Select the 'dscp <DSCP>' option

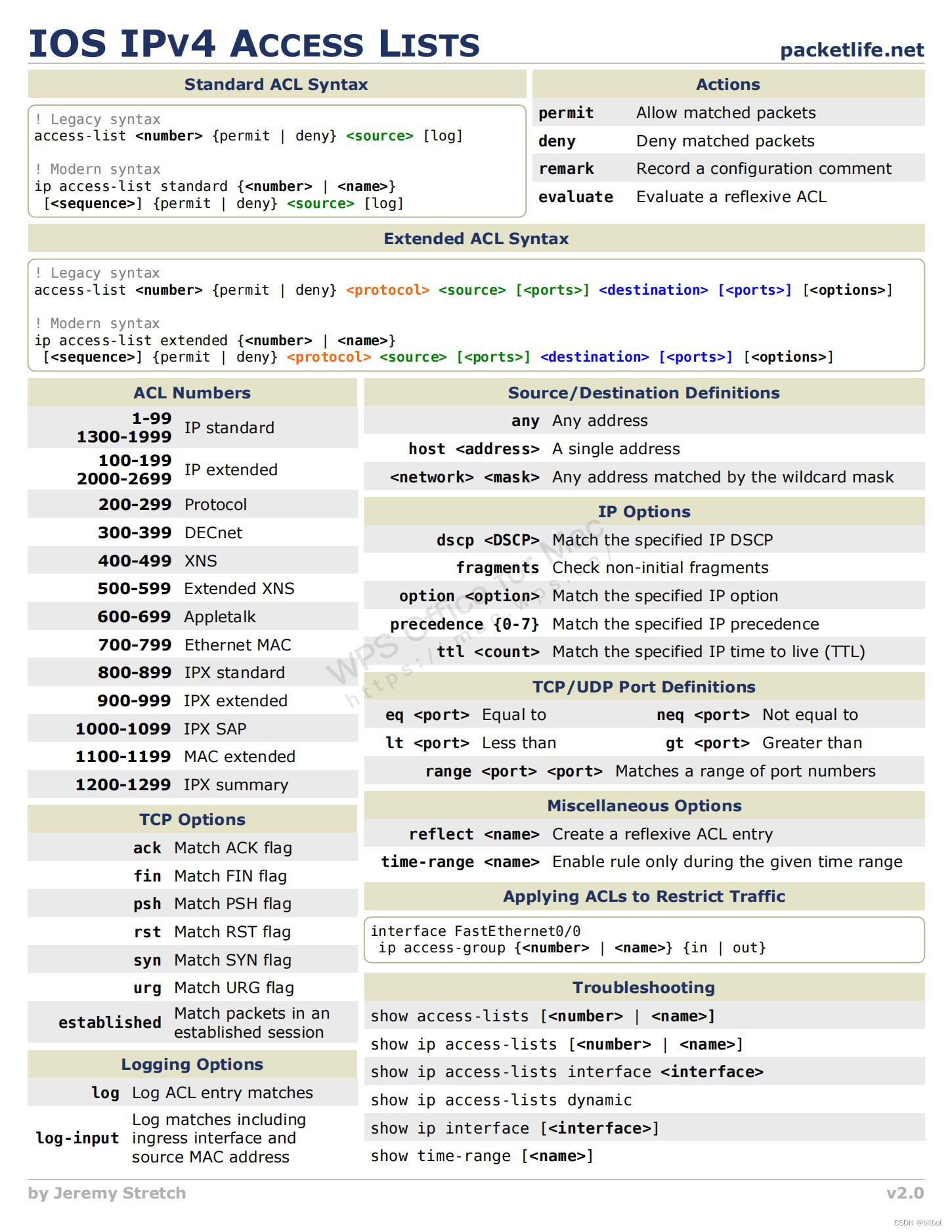(x=488, y=540)
